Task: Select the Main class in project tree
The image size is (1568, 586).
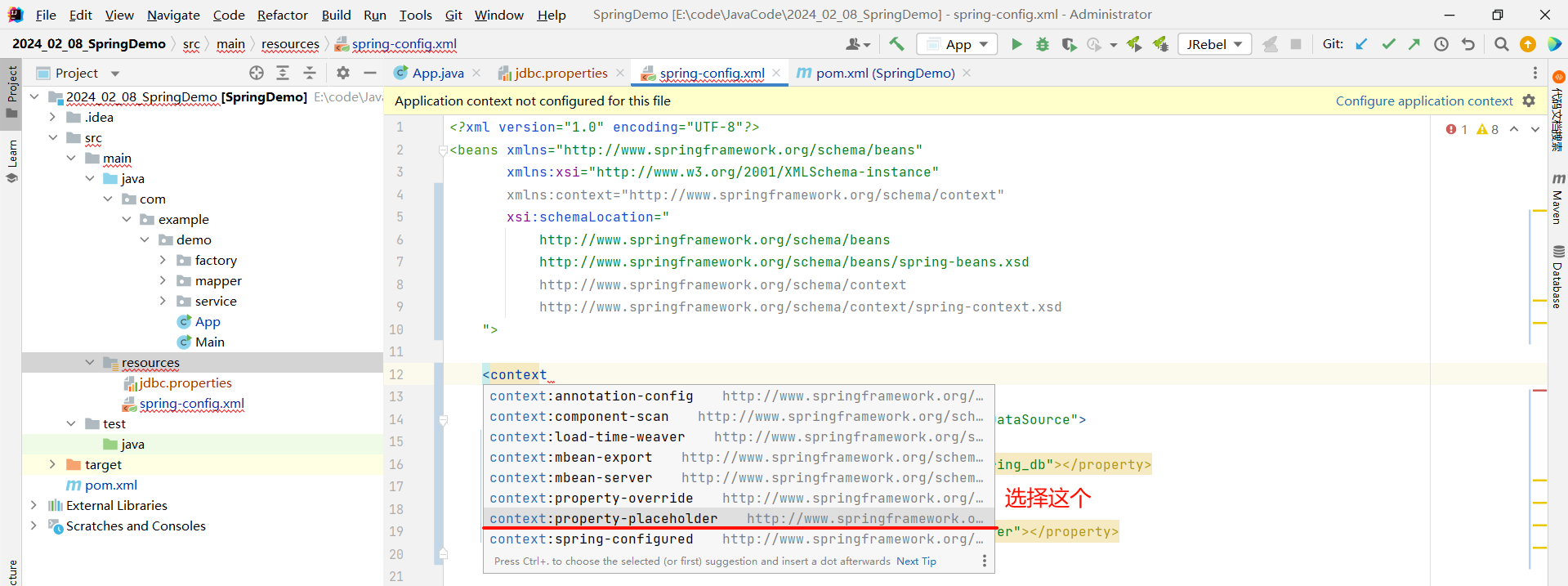Action: [209, 342]
